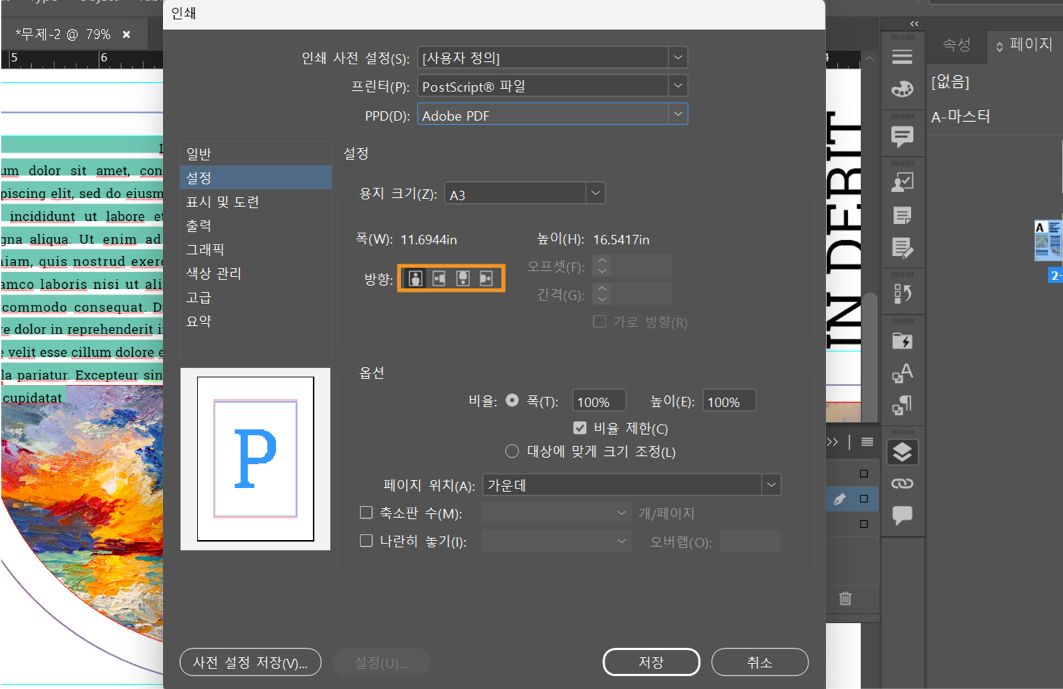Select 설정 in the print category list
1063x689 pixels.
pos(256,178)
